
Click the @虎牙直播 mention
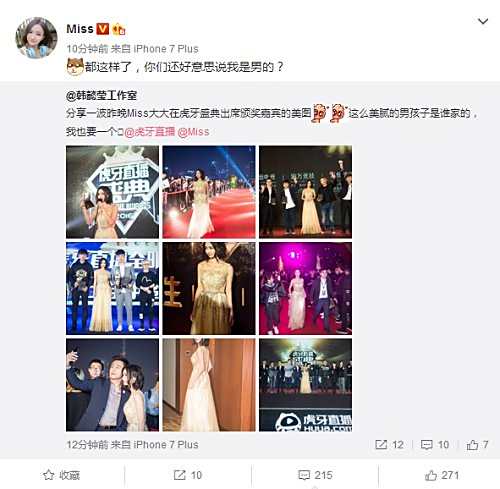[x=149, y=132]
